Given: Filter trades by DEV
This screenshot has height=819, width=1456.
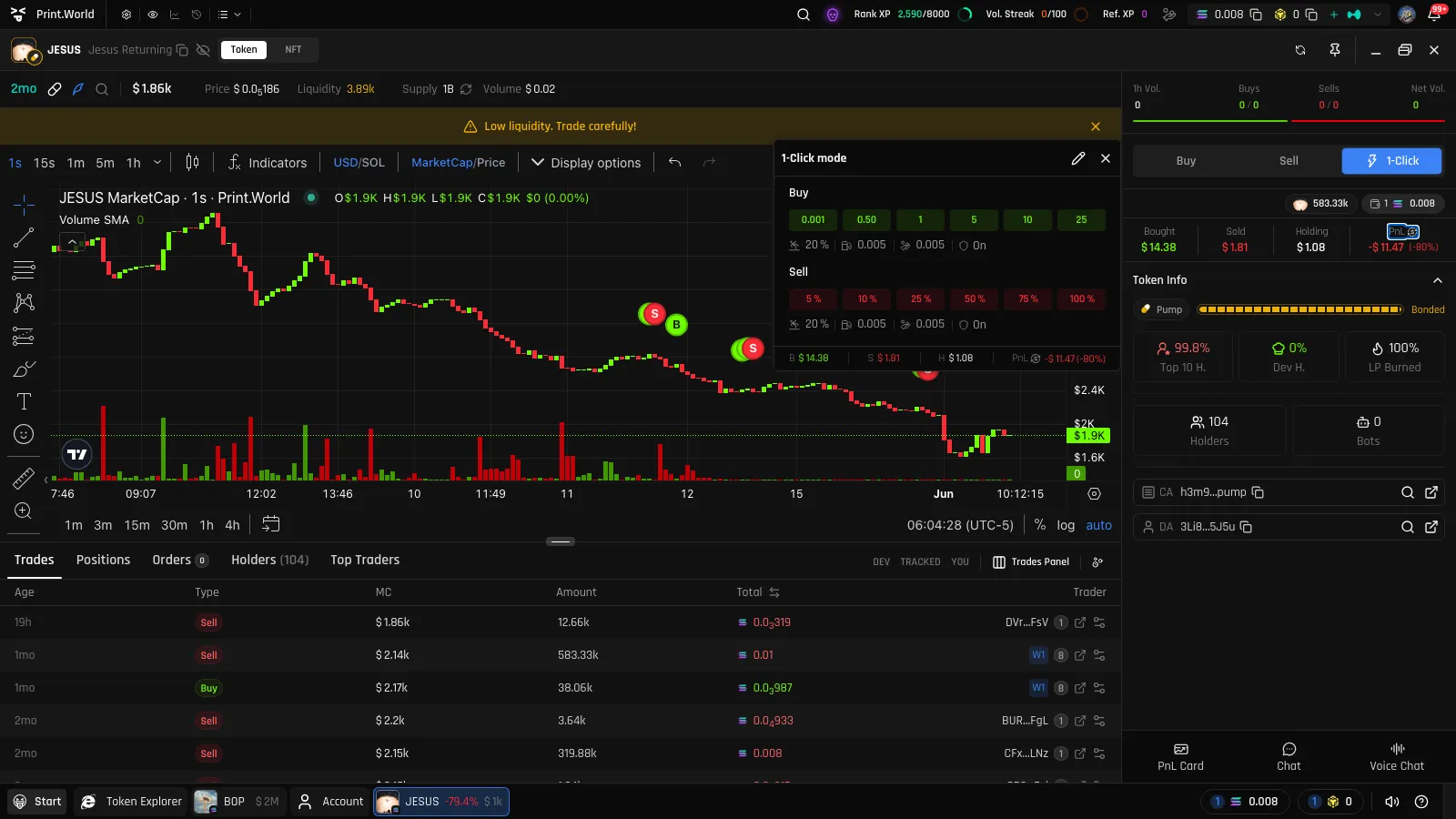Looking at the screenshot, I should coord(881,562).
